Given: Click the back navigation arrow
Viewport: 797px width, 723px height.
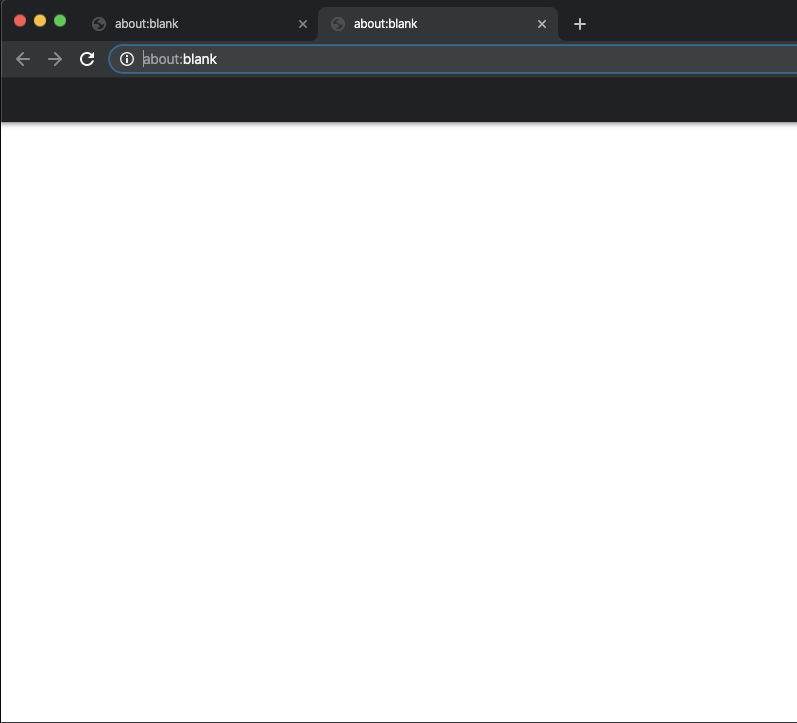Looking at the screenshot, I should point(23,59).
